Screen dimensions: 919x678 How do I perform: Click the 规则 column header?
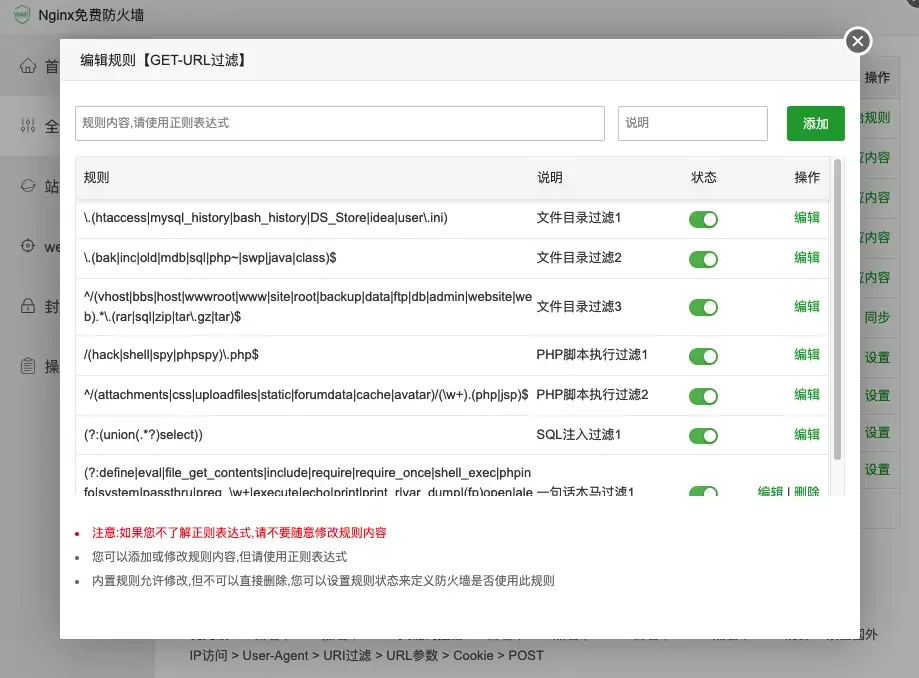(x=96, y=178)
